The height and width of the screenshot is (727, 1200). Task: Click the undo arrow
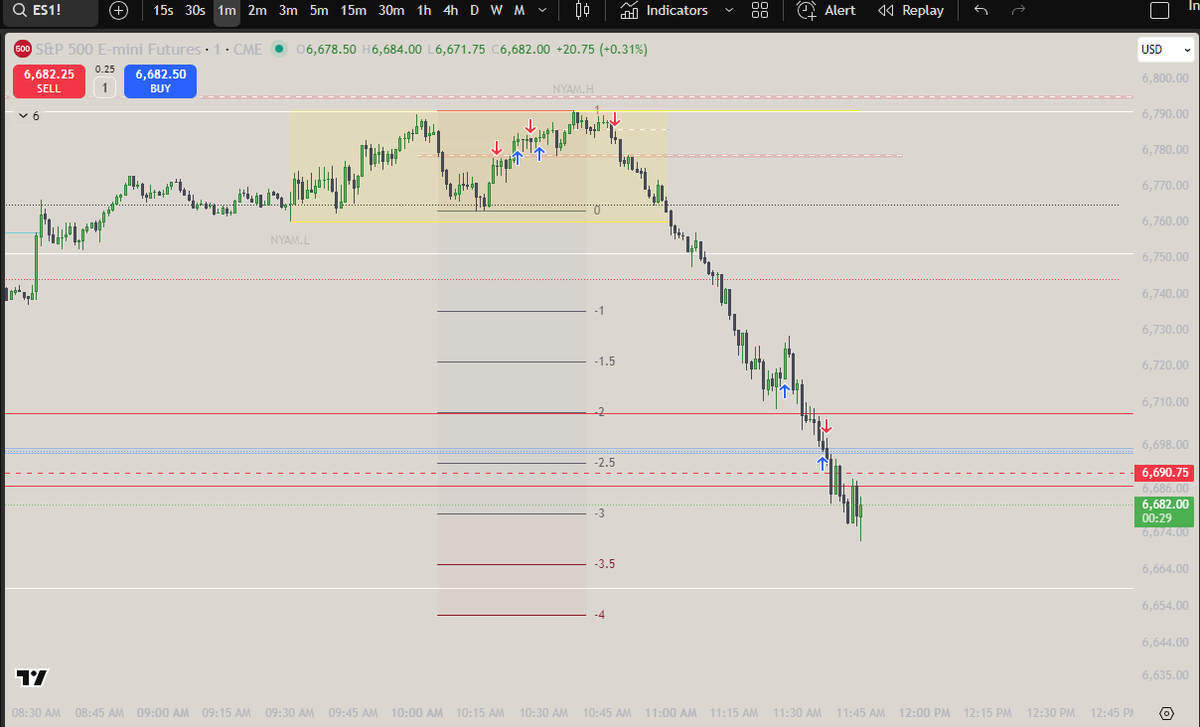[x=981, y=11]
